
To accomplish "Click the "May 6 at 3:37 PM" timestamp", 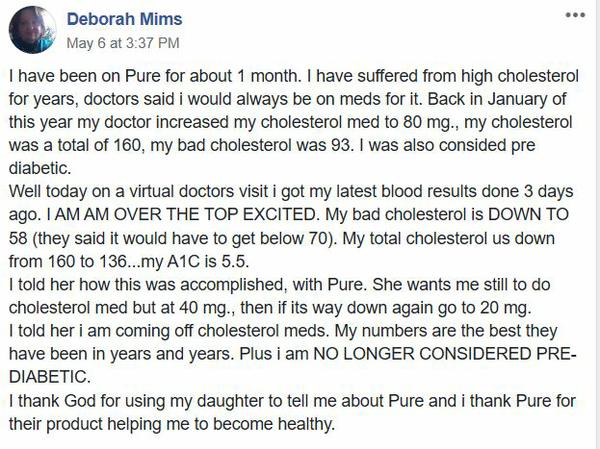I will 123,43.
